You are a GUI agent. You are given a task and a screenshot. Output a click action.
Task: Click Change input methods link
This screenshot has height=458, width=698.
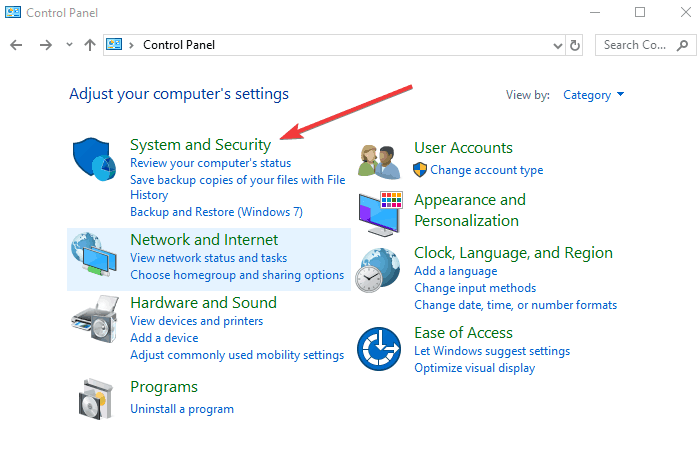[475, 288]
